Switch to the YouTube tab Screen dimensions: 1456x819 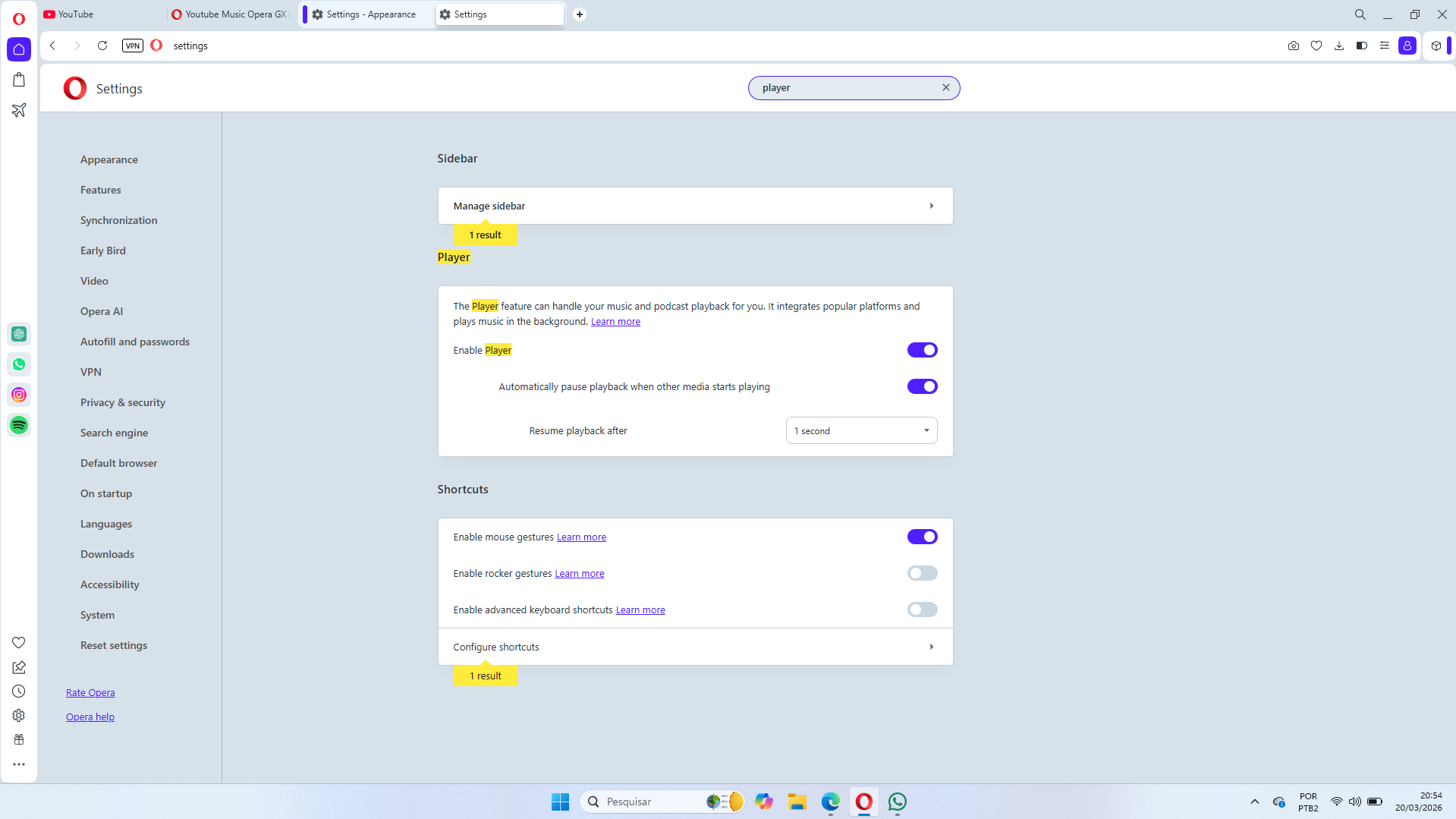76,14
